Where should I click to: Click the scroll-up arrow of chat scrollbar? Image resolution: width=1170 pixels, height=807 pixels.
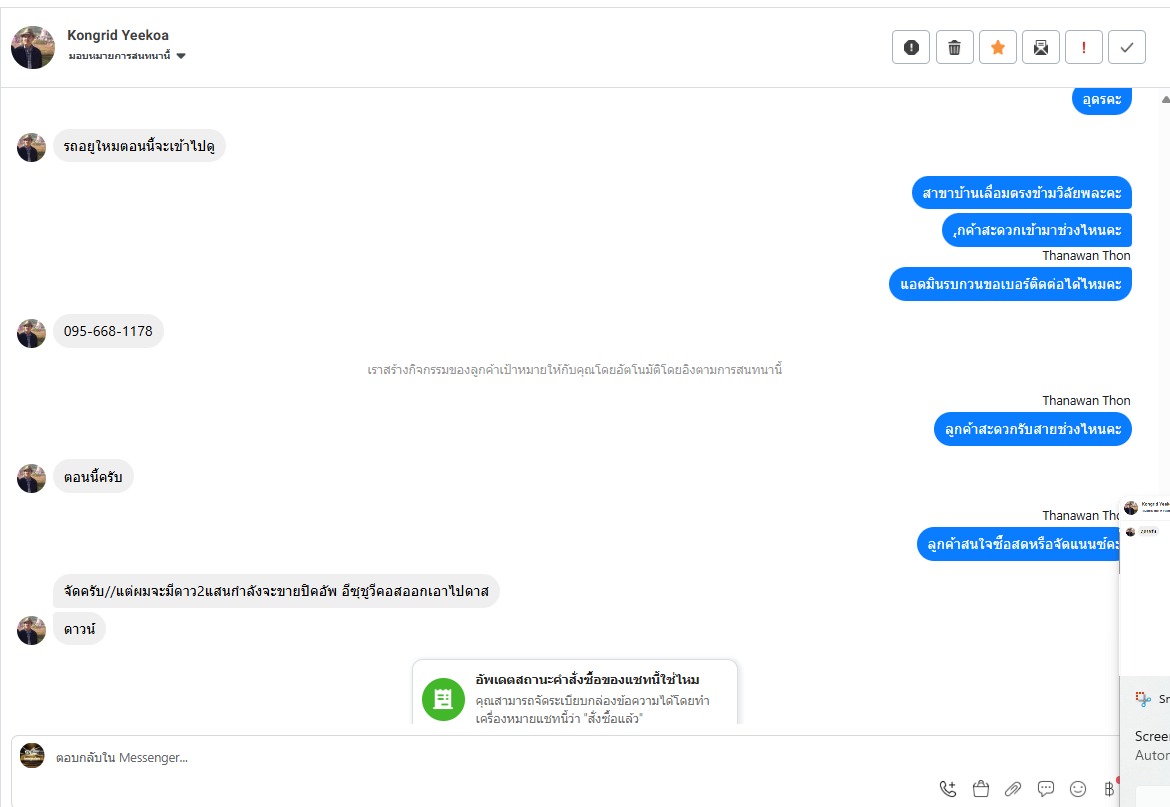coord(1165,99)
